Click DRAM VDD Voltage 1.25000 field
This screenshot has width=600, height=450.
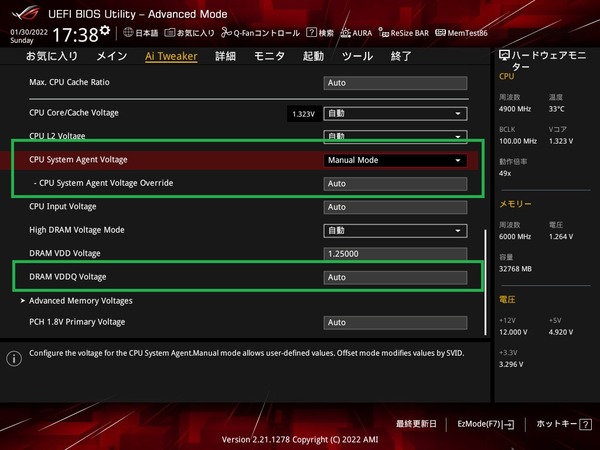[395, 254]
